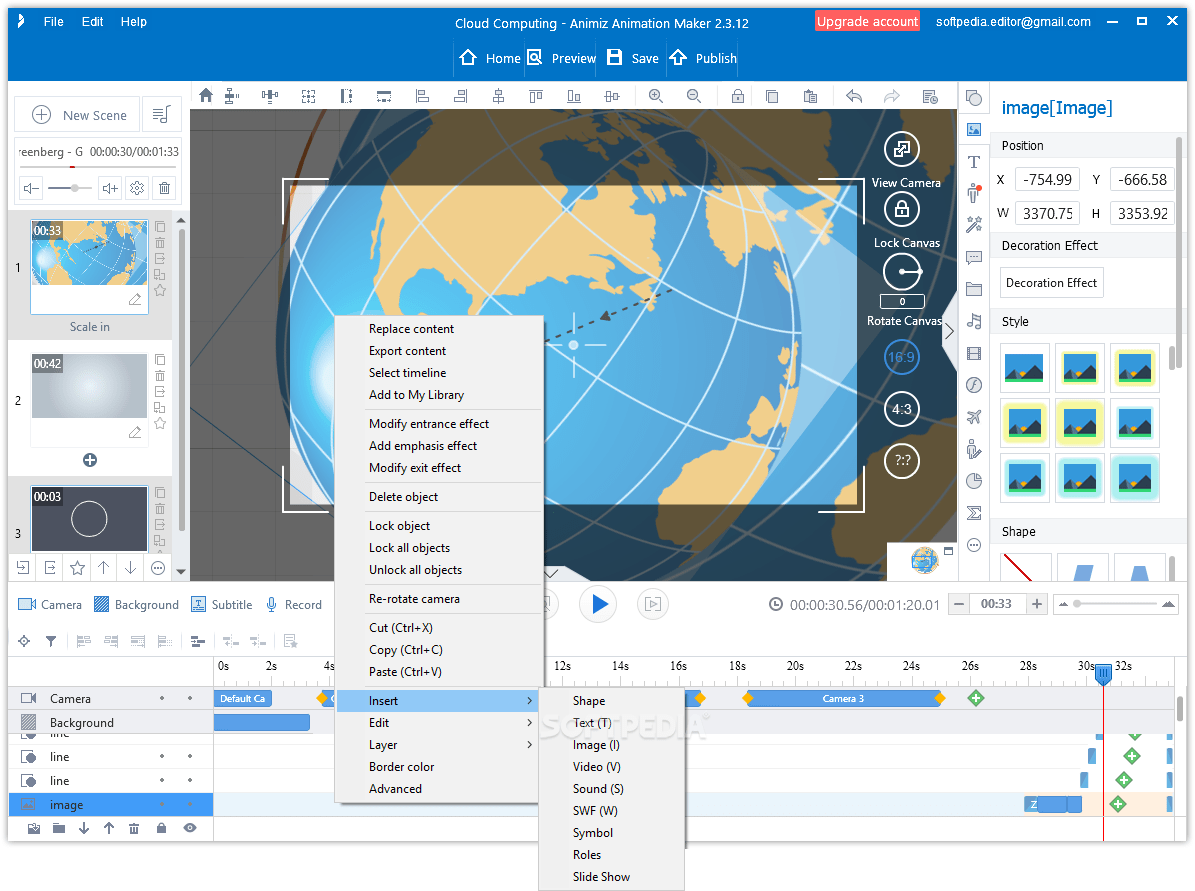The height and width of the screenshot is (891, 1195).
Task: Toggle layer visibility eye icon at bottom
Action: (190, 829)
